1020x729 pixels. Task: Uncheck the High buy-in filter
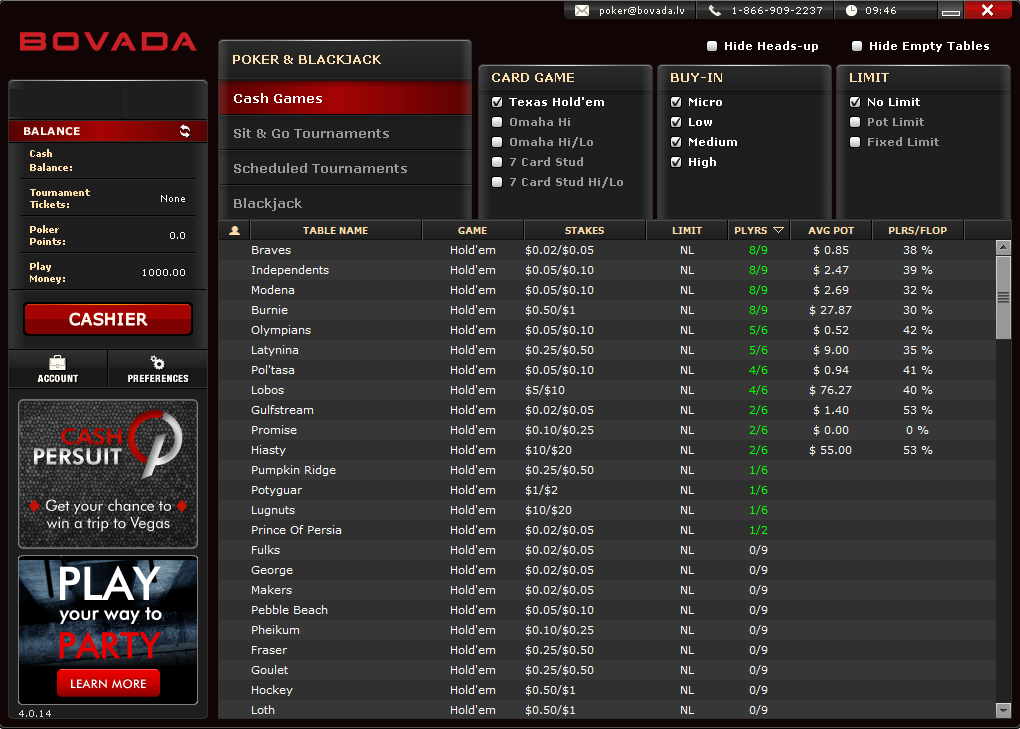[x=676, y=163]
